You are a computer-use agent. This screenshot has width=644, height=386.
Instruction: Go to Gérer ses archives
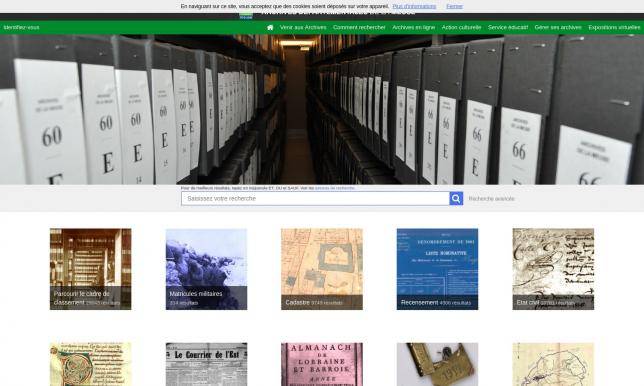[558, 28]
